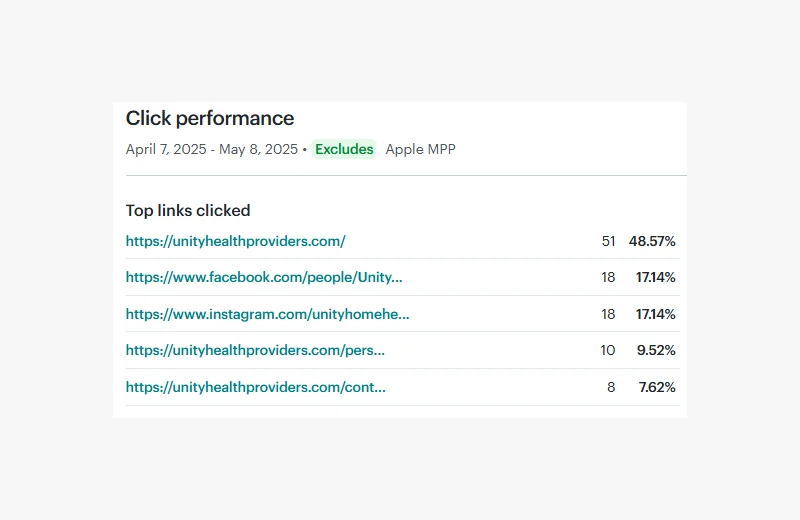Open the facebook.com/people/Unity link
Screen dimensions: 800x520
pyautogui.click(x=264, y=277)
